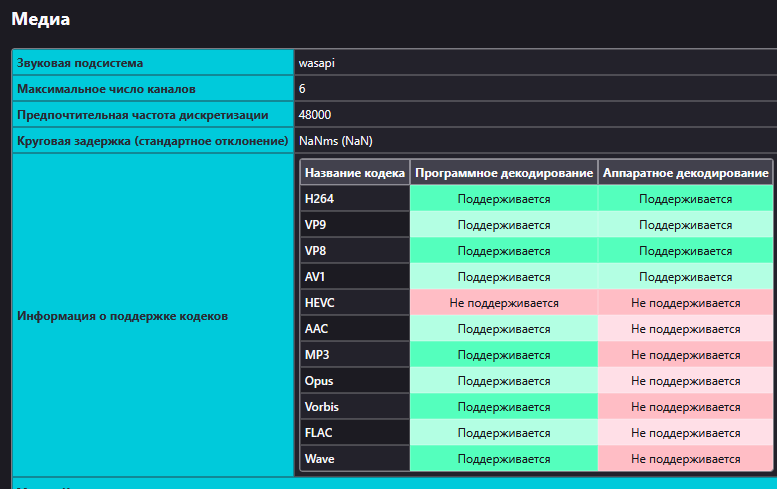This screenshot has width=777, height=489.
Task: Click the Программное декодирование column header
Action: pyautogui.click(x=504, y=173)
